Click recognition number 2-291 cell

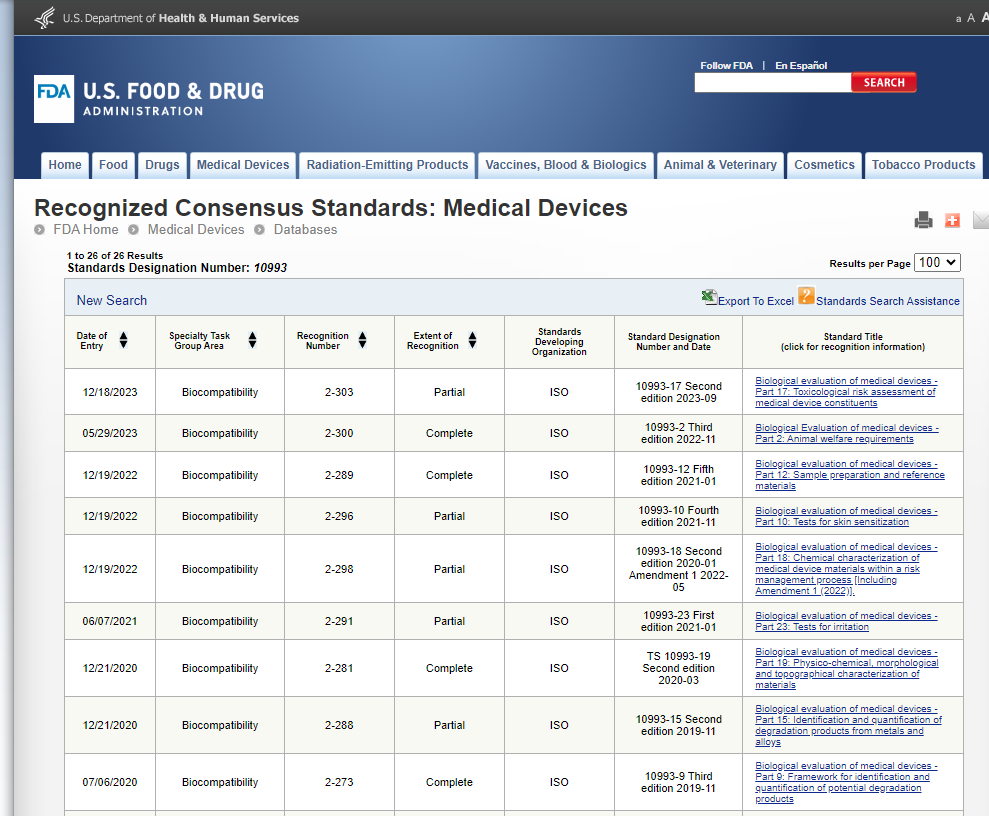click(x=339, y=621)
